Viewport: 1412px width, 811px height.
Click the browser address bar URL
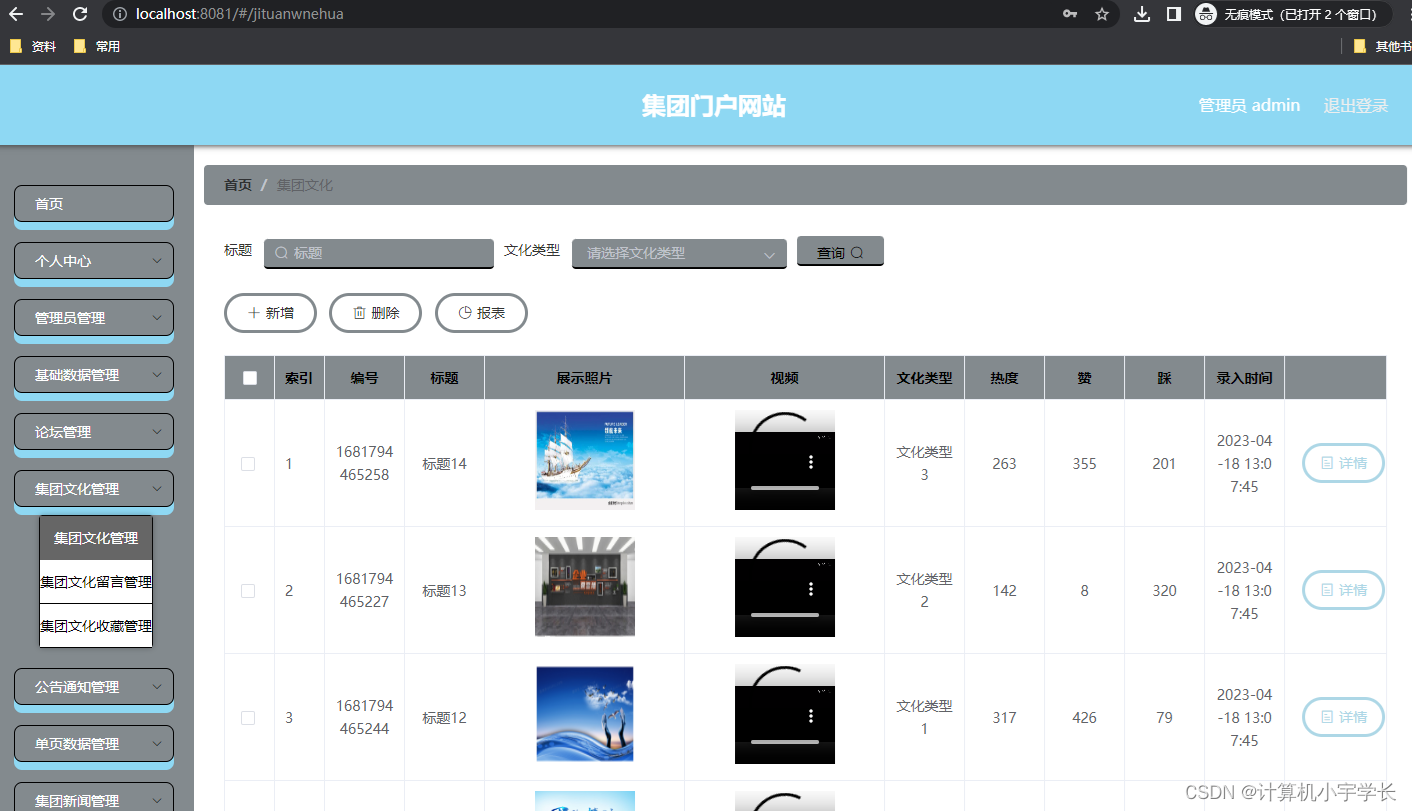(x=240, y=14)
